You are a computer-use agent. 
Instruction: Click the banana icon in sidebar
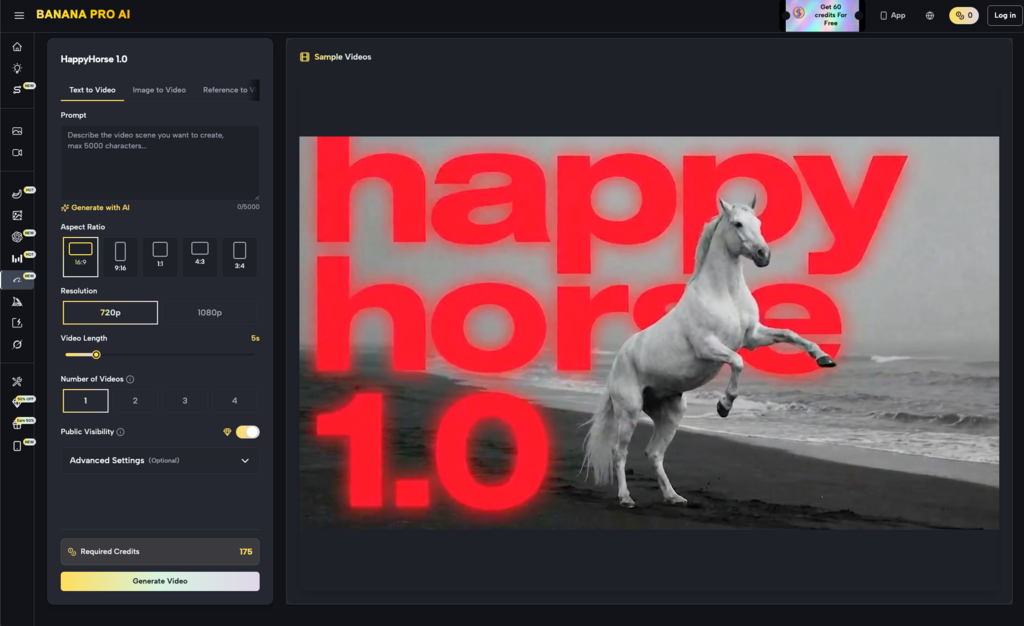[x=17, y=194]
